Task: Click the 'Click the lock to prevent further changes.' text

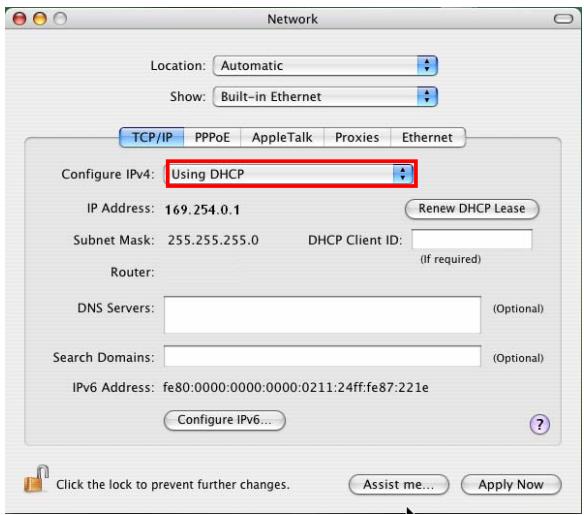Action: click(173, 484)
